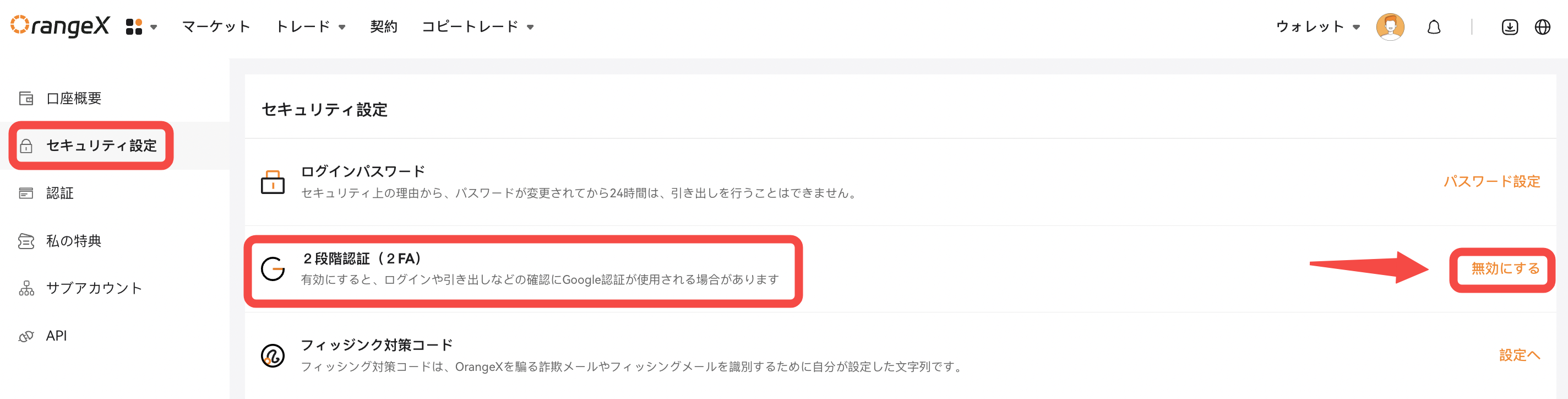Open the four-square apps grid icon
The image size is (1568, 399).
[x=134, y=27]
